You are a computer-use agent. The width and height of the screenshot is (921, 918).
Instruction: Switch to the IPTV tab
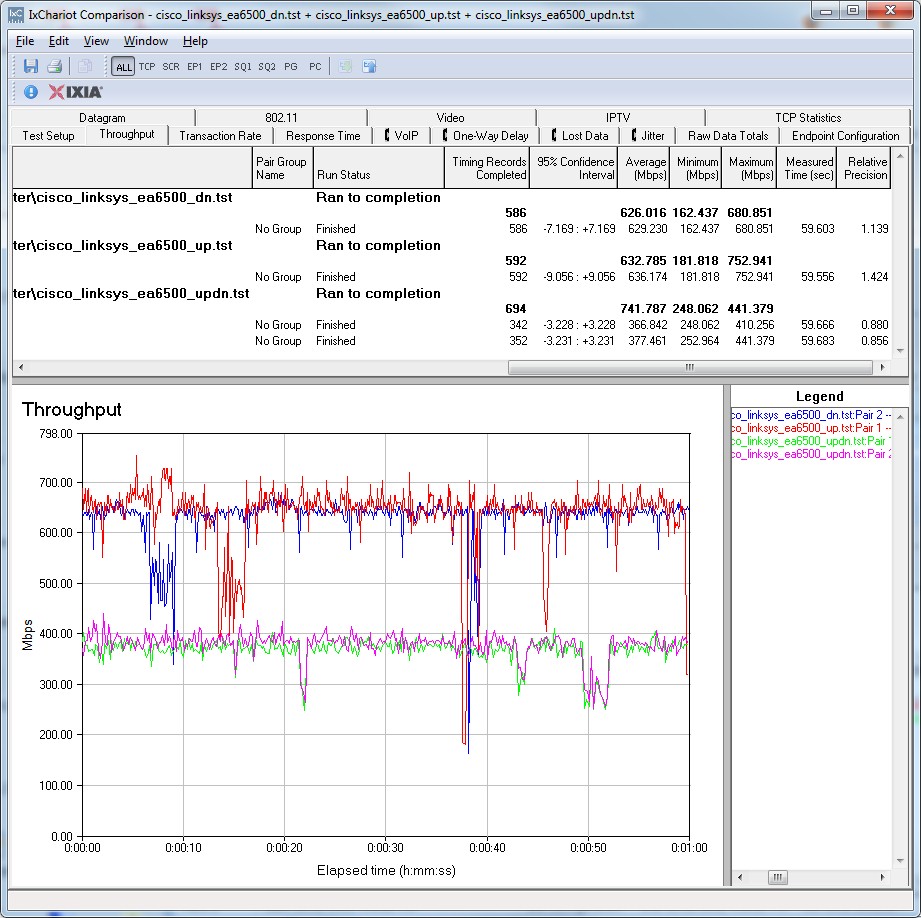pyautogui.click(x=618, y=117)
